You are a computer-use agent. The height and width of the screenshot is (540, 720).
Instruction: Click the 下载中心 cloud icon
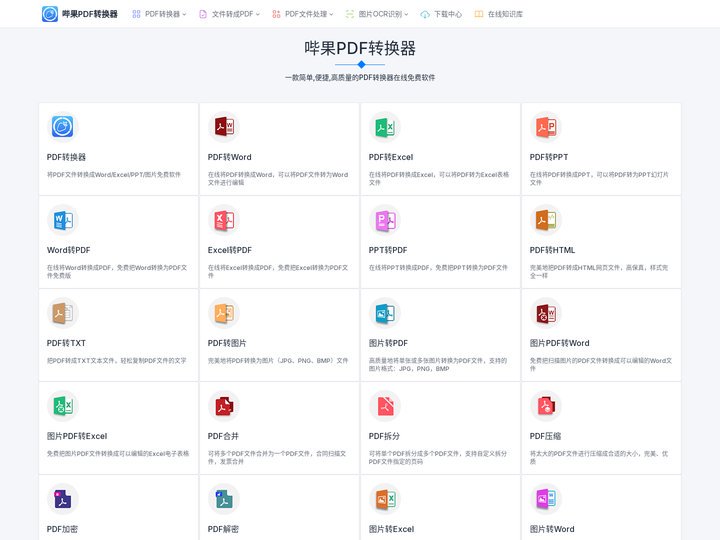(425, 14)
